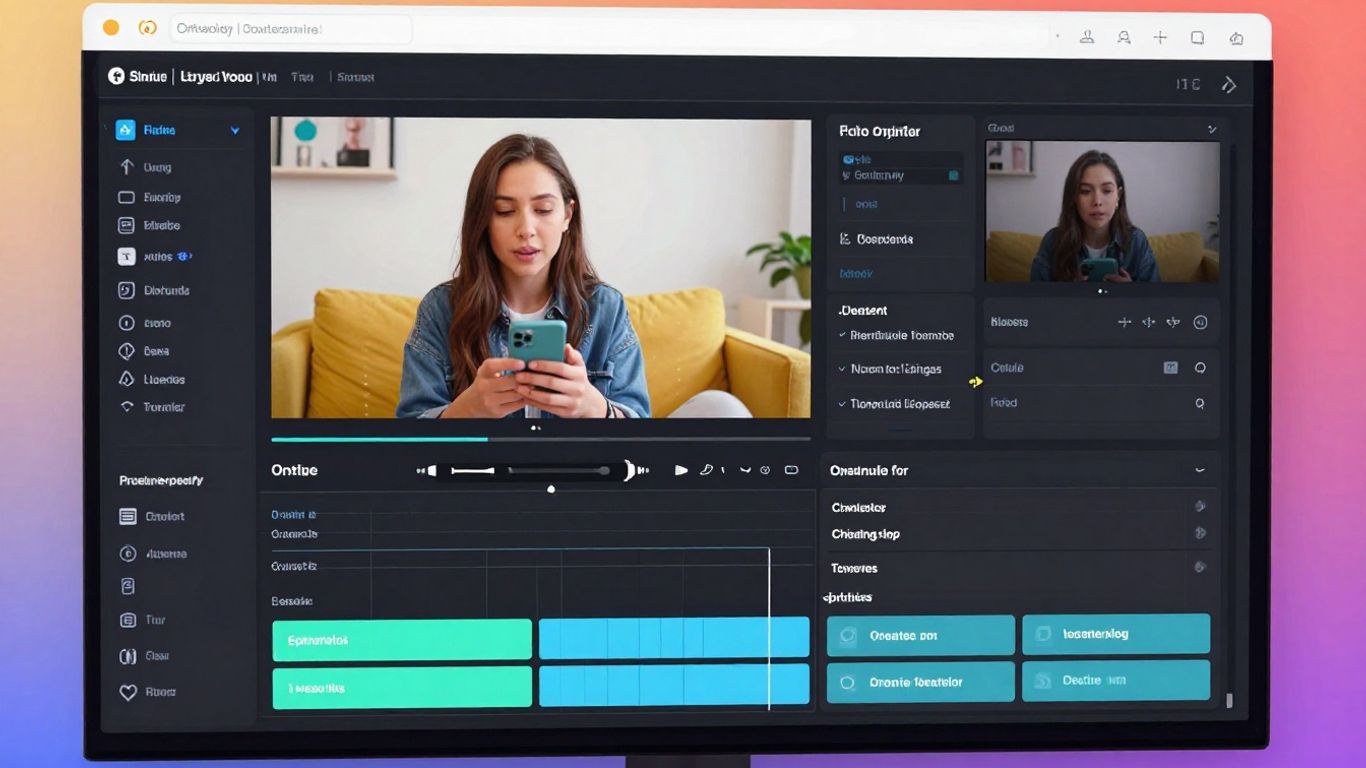Click the funnel icon at the upper sidebar's end

(126, 407)
